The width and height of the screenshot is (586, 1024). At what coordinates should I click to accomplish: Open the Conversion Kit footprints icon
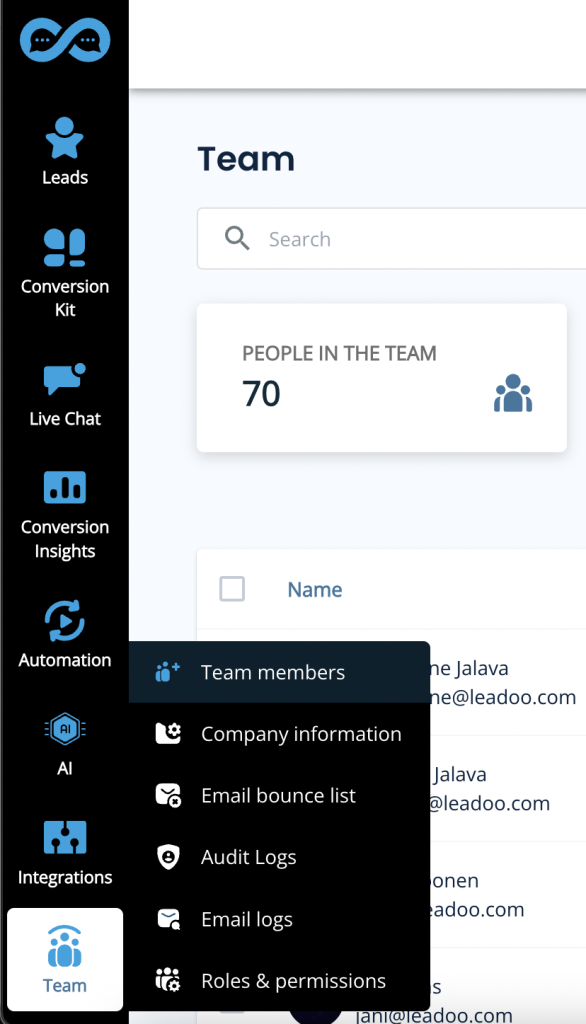coord(65,248)
